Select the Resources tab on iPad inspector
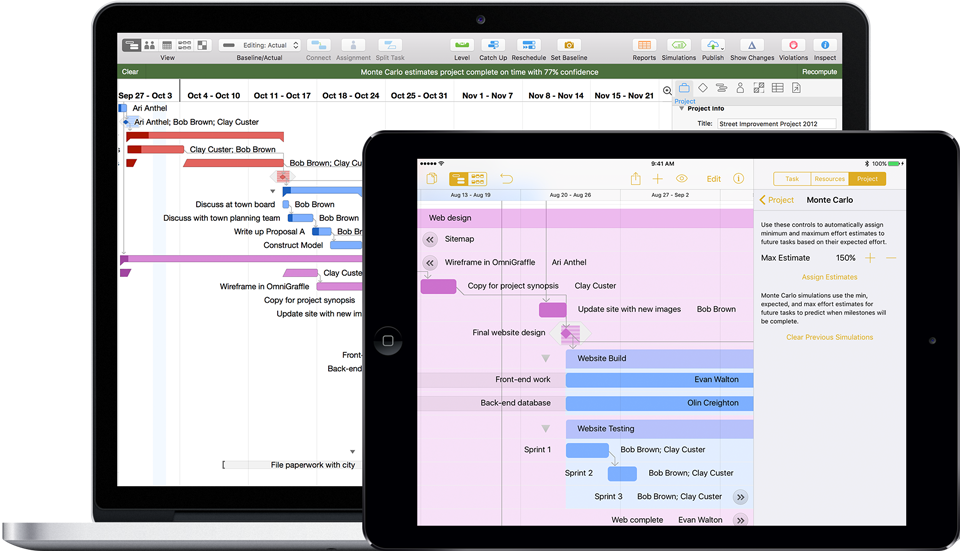The width and height of the screenshot is (960, 551). point(830,179)
